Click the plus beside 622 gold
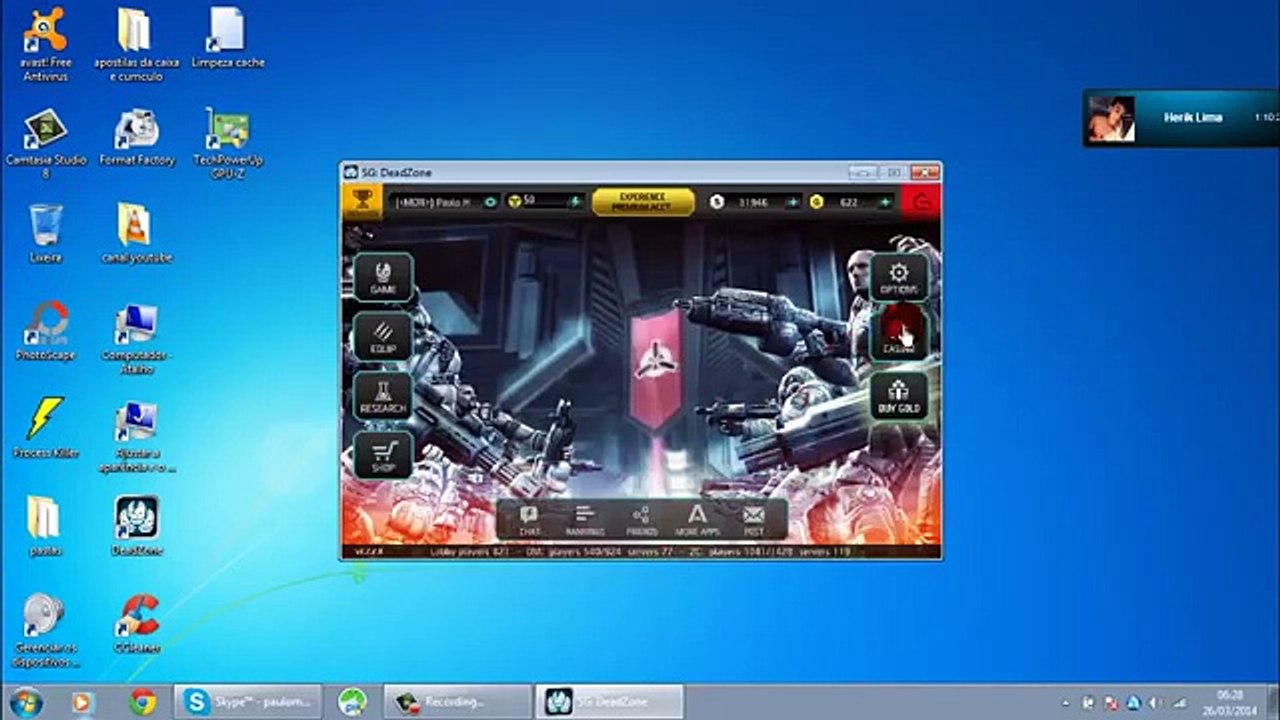 [x=884, y=202]
